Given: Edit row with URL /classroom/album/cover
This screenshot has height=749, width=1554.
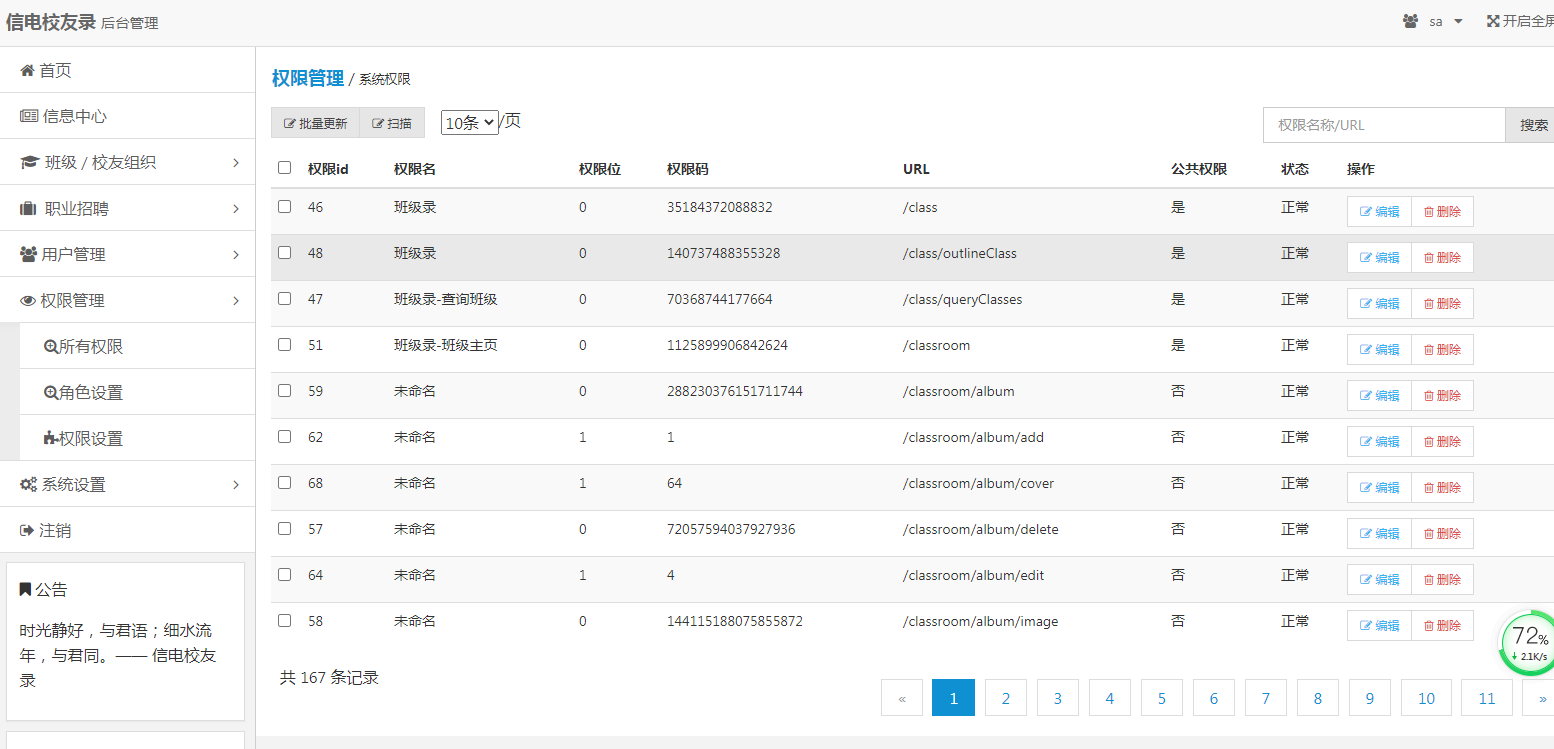Looking at the screenshot, I should click(1379, 488).
